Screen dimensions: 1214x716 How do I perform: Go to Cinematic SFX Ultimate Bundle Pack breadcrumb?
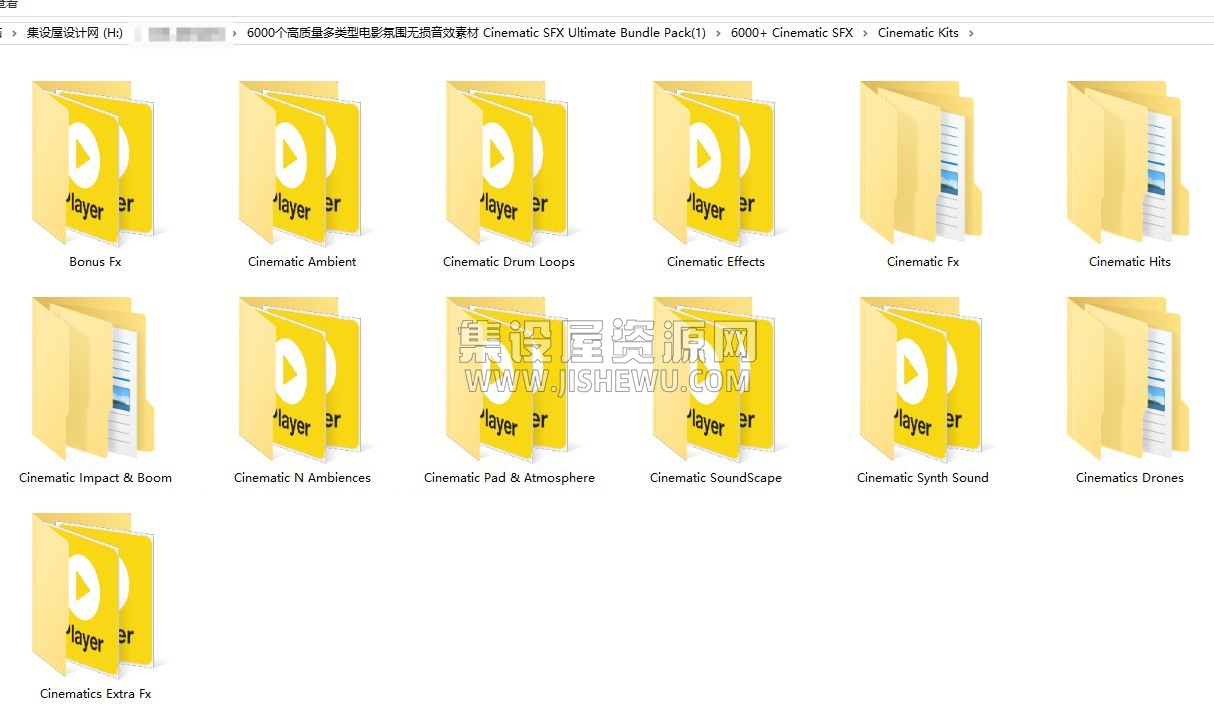[x=476, y=33]
